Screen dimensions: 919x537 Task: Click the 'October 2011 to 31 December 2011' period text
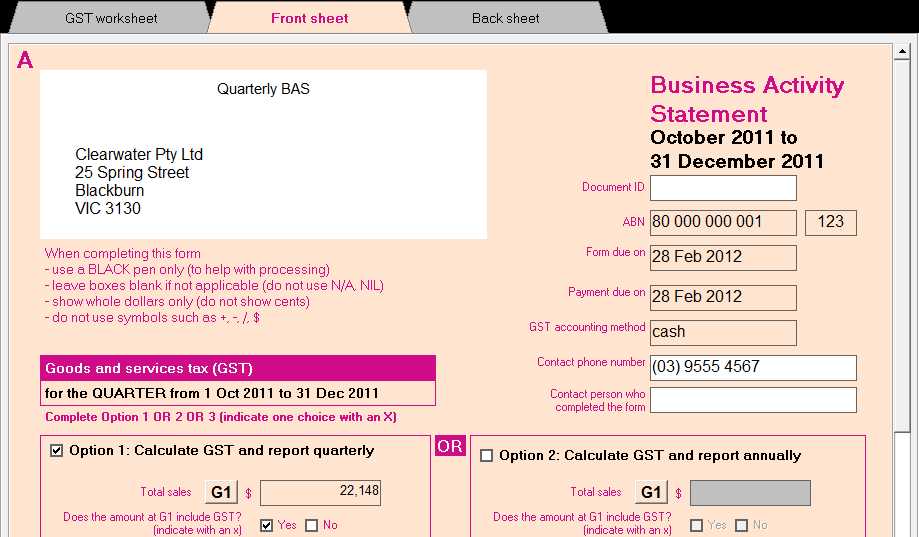click(x=737, y=149)
